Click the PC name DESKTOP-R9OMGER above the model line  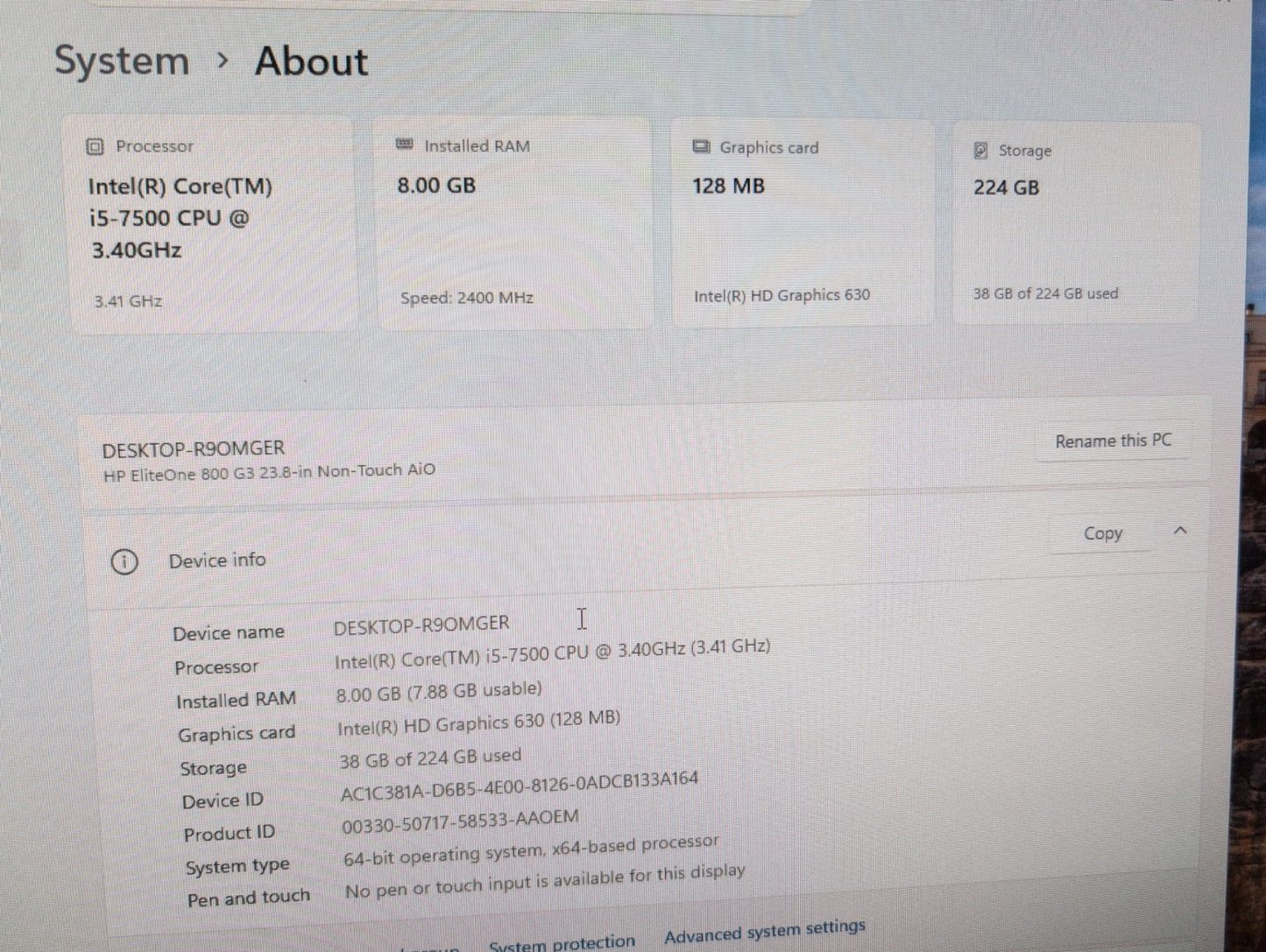[x=194, y=449]
